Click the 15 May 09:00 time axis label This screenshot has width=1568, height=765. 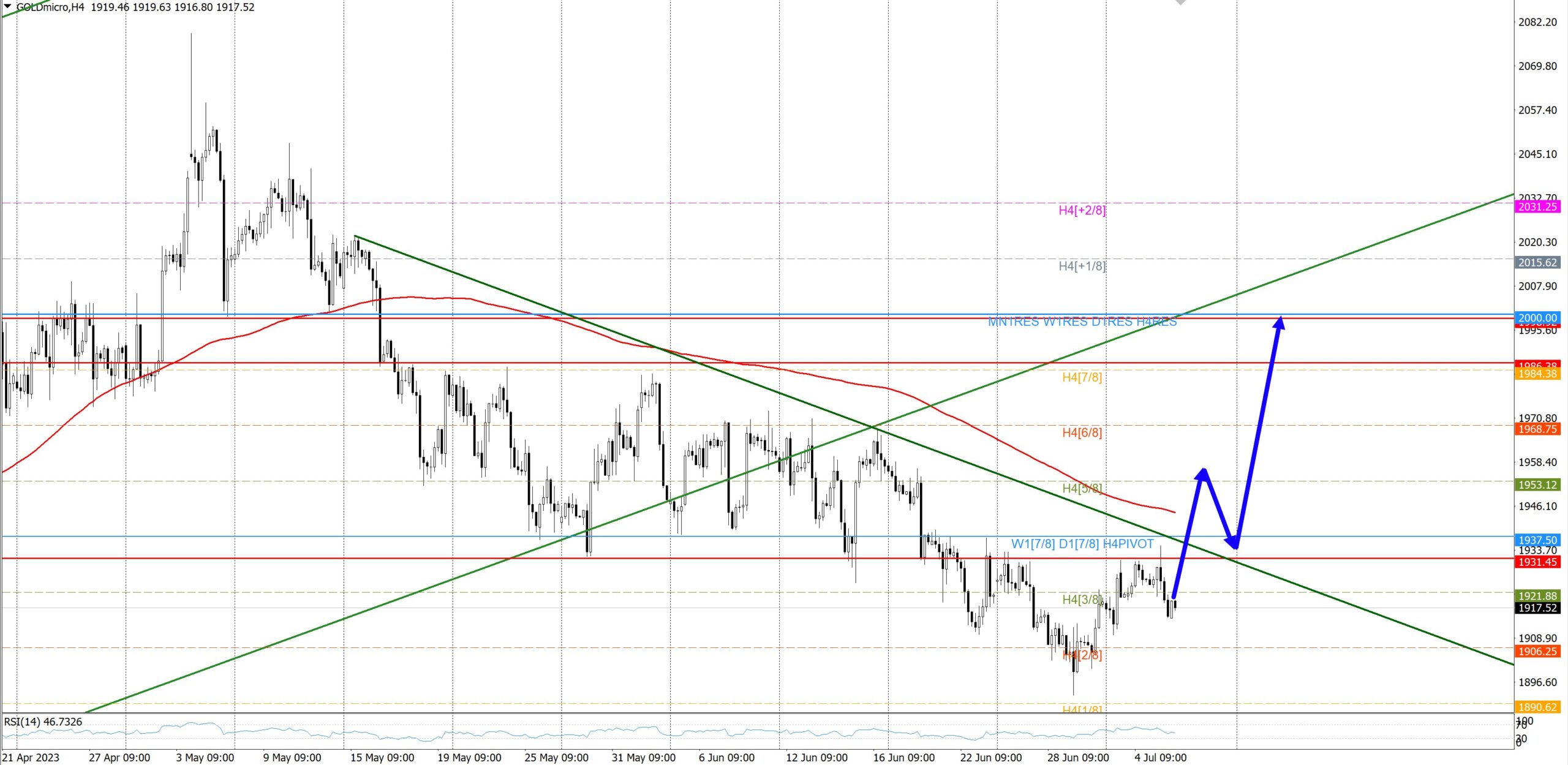382,758
